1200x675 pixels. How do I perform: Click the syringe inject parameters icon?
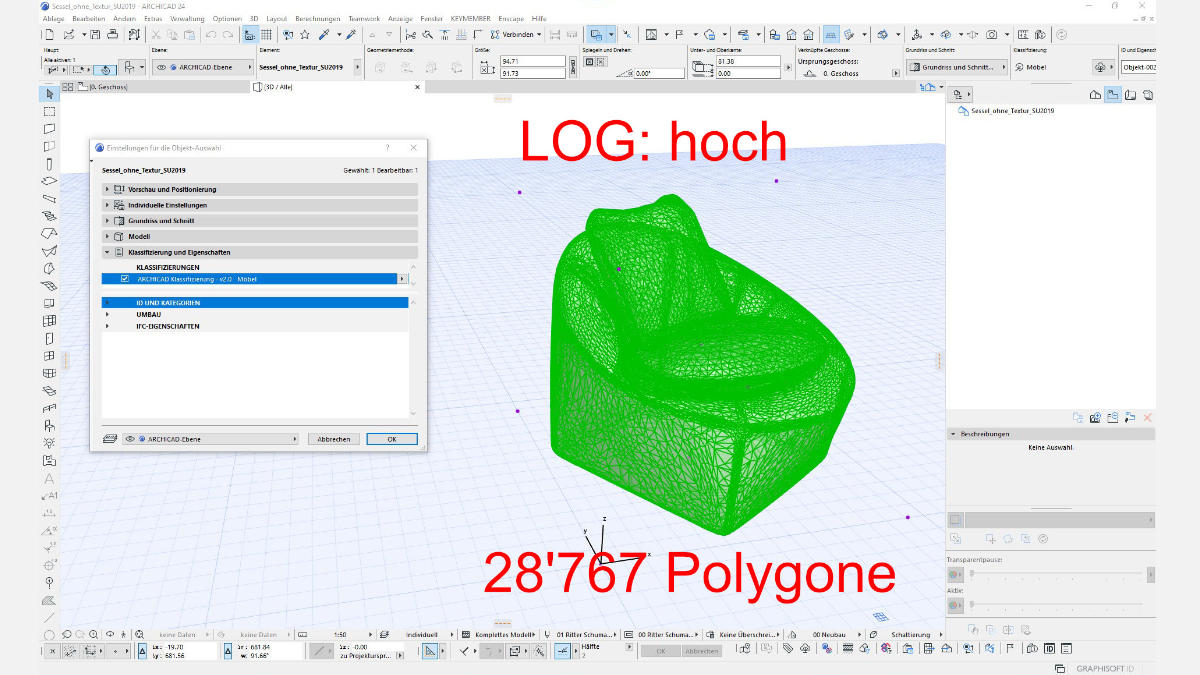pos(351,34)
